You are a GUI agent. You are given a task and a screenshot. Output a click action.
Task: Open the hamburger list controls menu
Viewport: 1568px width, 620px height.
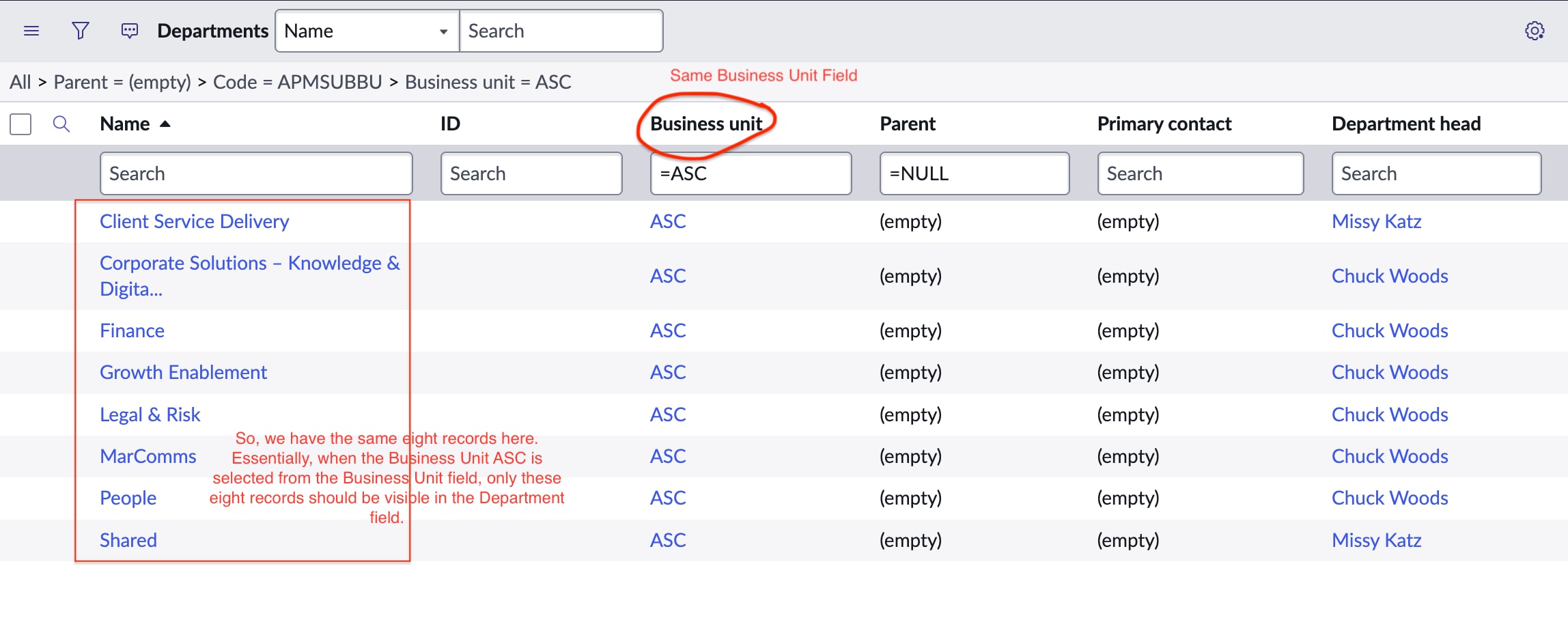coord(31,31)
